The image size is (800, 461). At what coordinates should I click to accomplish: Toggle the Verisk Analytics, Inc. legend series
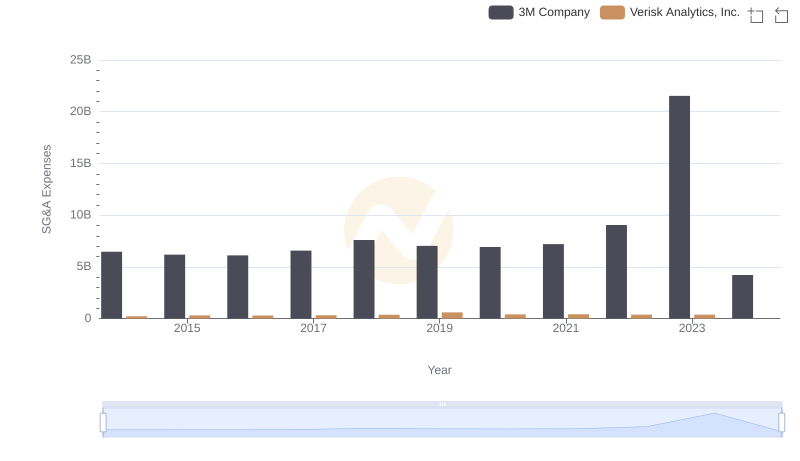pos(669,12)
